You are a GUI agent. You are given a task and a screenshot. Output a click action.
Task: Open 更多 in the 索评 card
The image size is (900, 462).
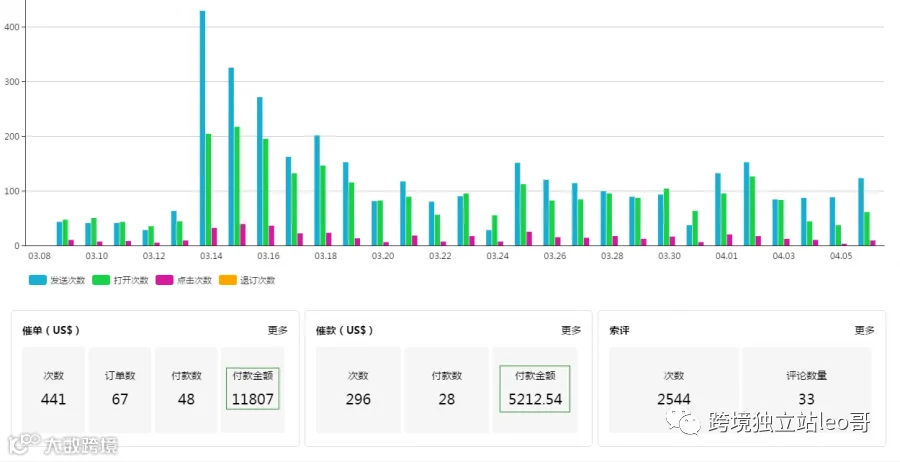(864, 330)
